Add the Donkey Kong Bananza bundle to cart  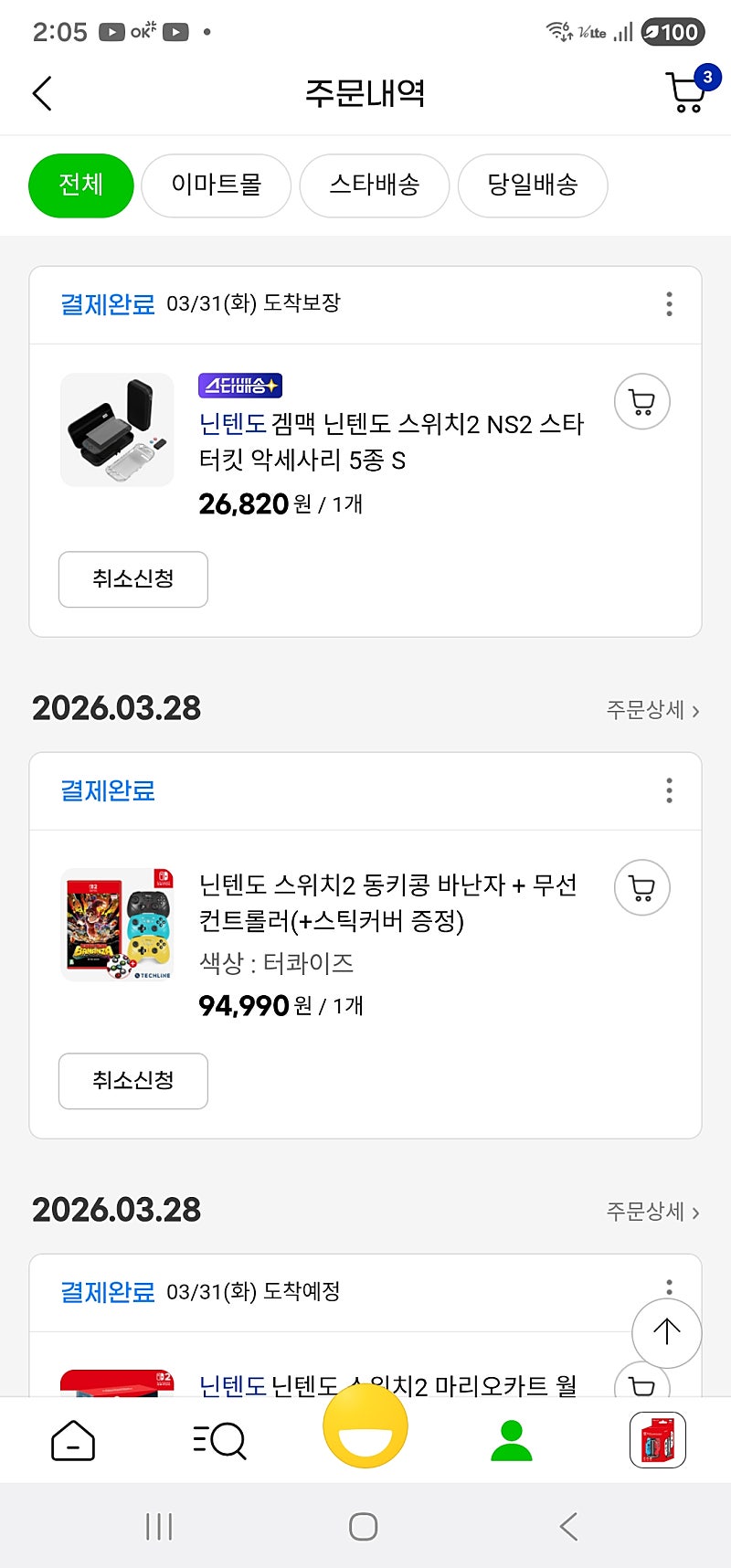click(x=642, y=888)
